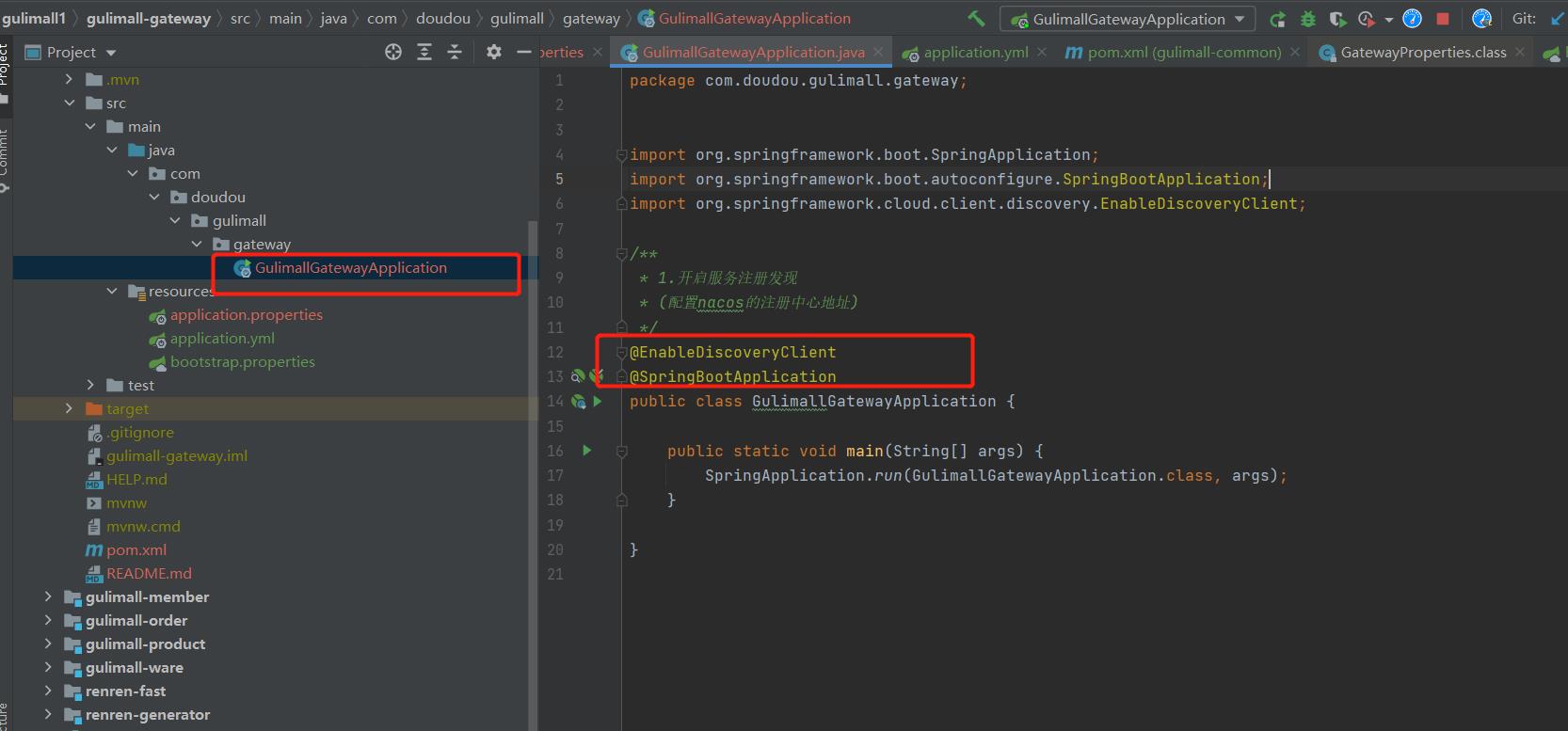Click the Run with Coverage icon
Screen dimensions: 1568x731
(x=1337, y=19)
